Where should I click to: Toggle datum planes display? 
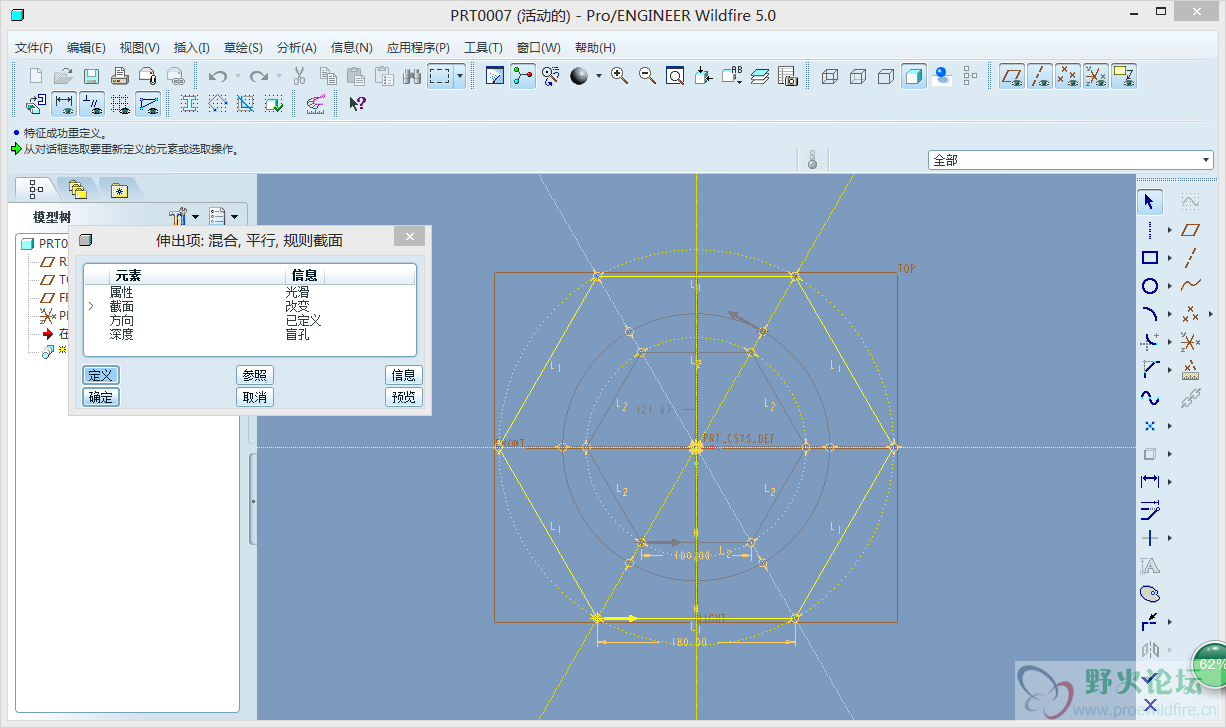click(x=1013, y=76)
